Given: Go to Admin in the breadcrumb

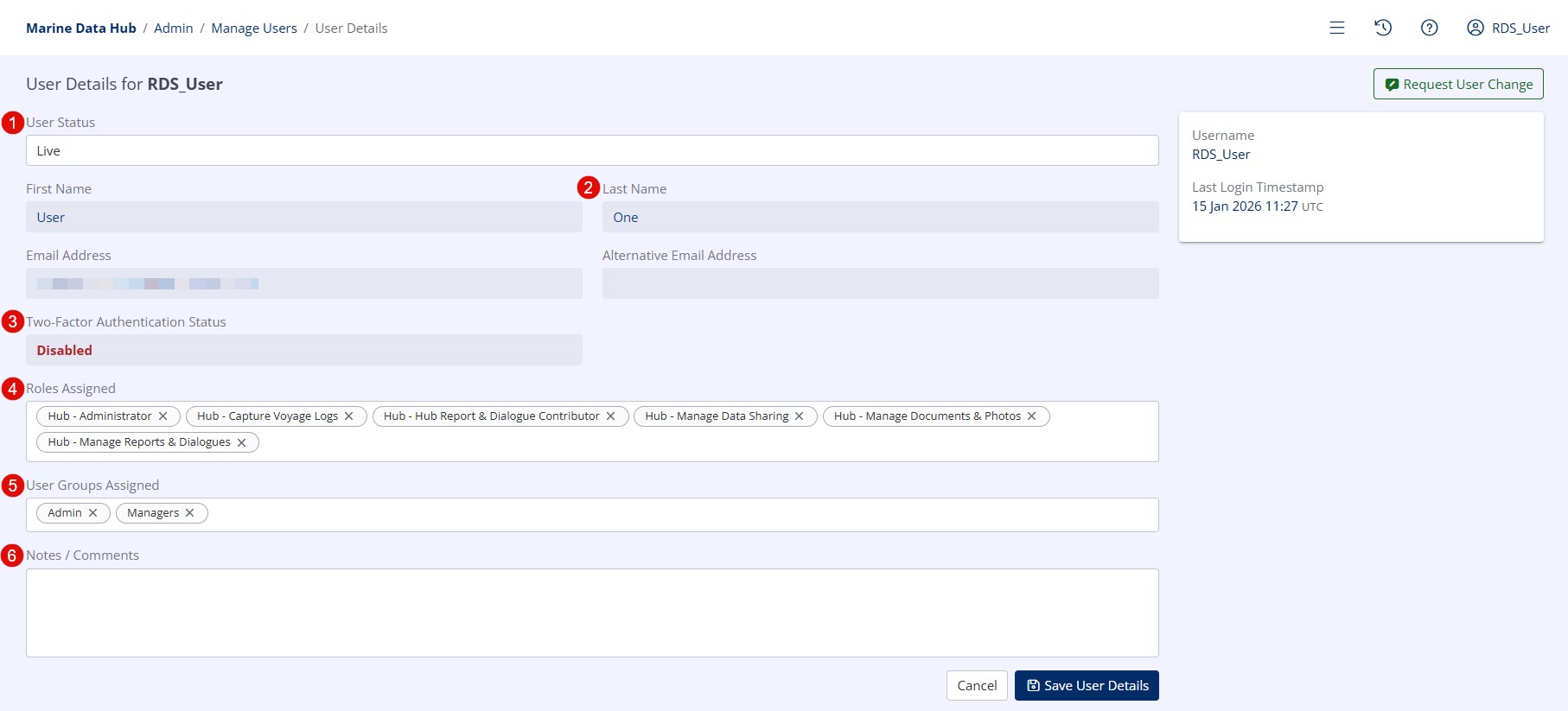Looking at the screenshot, I should (173, 28).
